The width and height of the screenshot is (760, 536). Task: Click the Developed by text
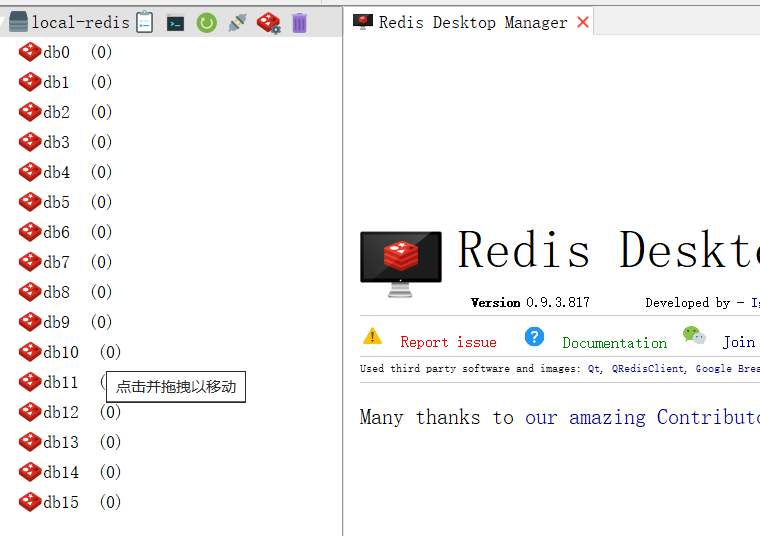coord(687,303)
